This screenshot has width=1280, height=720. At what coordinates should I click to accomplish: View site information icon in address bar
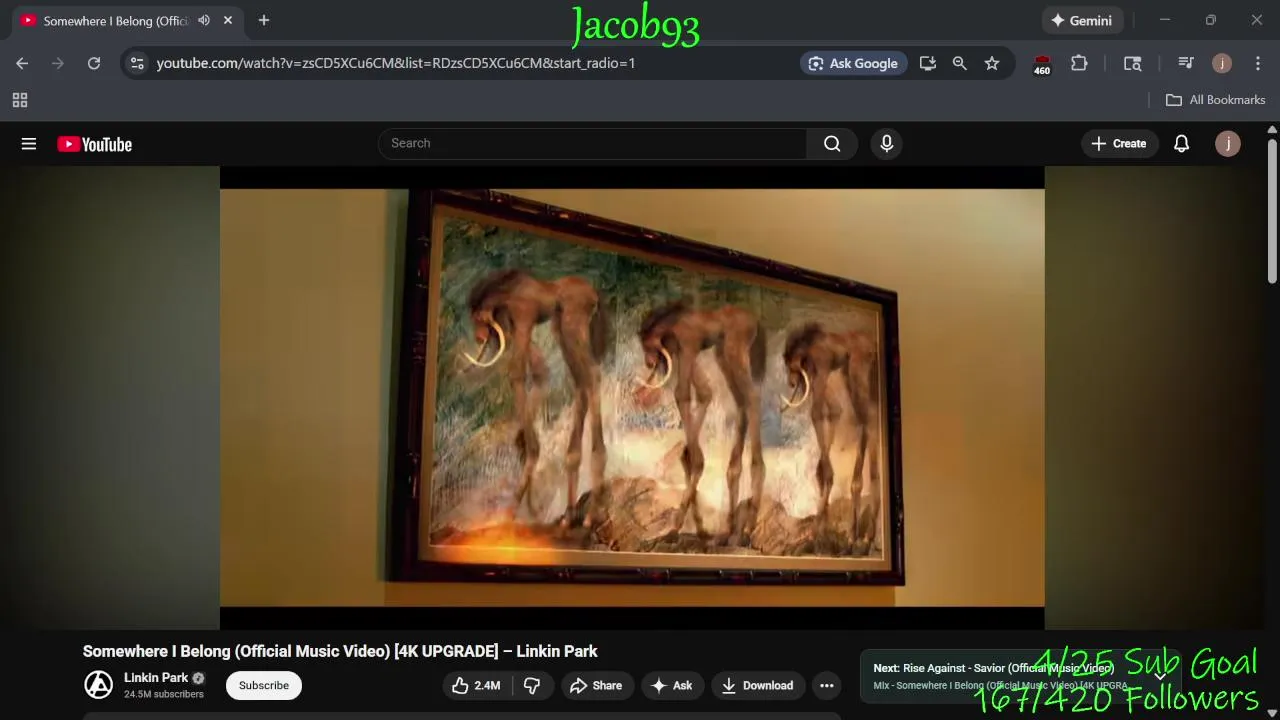tap(137, 63)
